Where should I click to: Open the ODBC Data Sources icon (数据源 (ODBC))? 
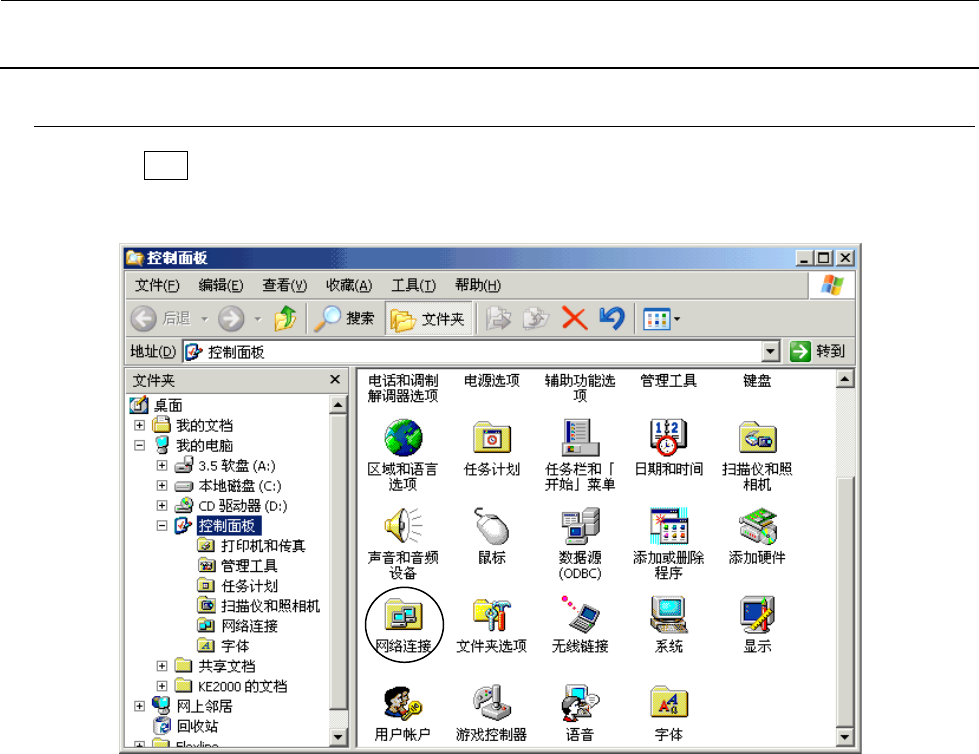pos(580,543)
